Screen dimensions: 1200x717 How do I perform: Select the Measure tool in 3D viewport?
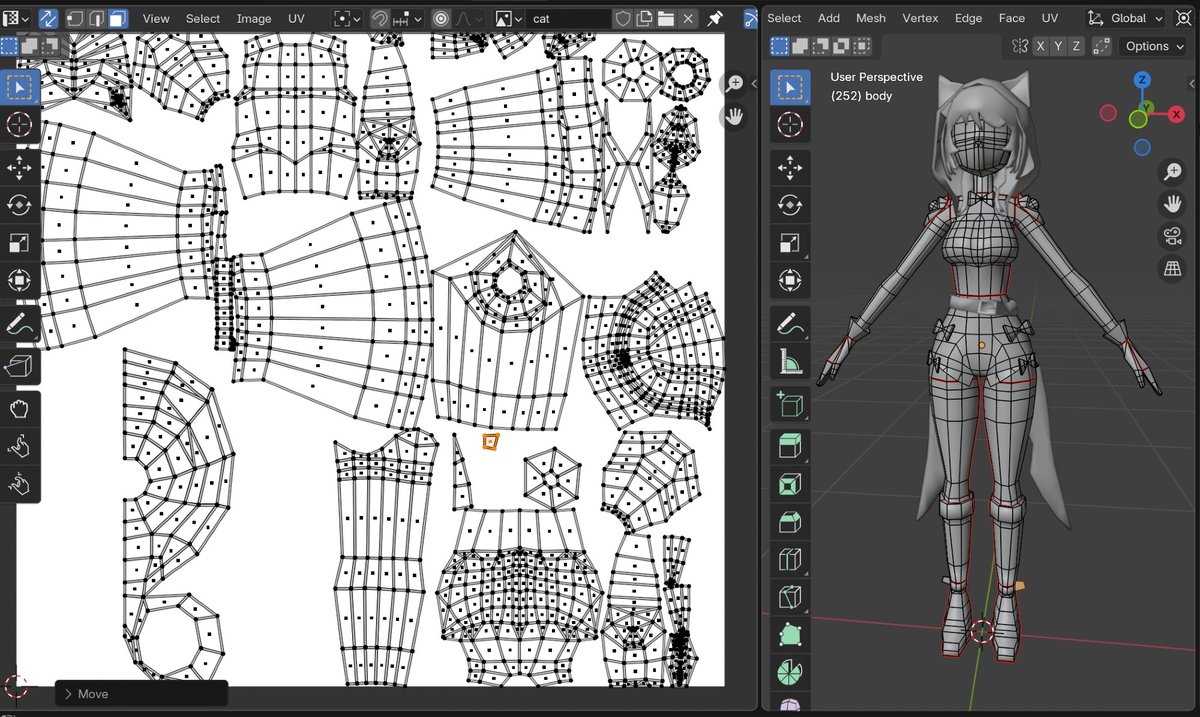(790, 362)
